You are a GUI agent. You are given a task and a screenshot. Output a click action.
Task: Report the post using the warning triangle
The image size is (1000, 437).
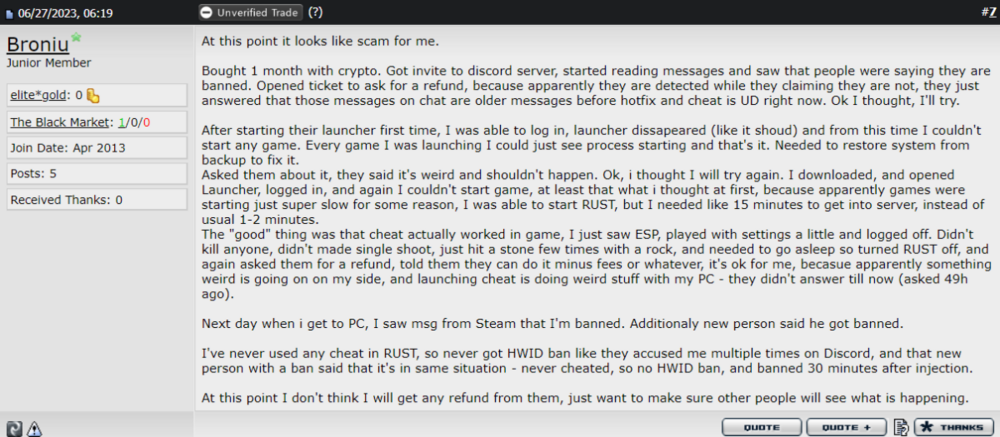[34, 428]
